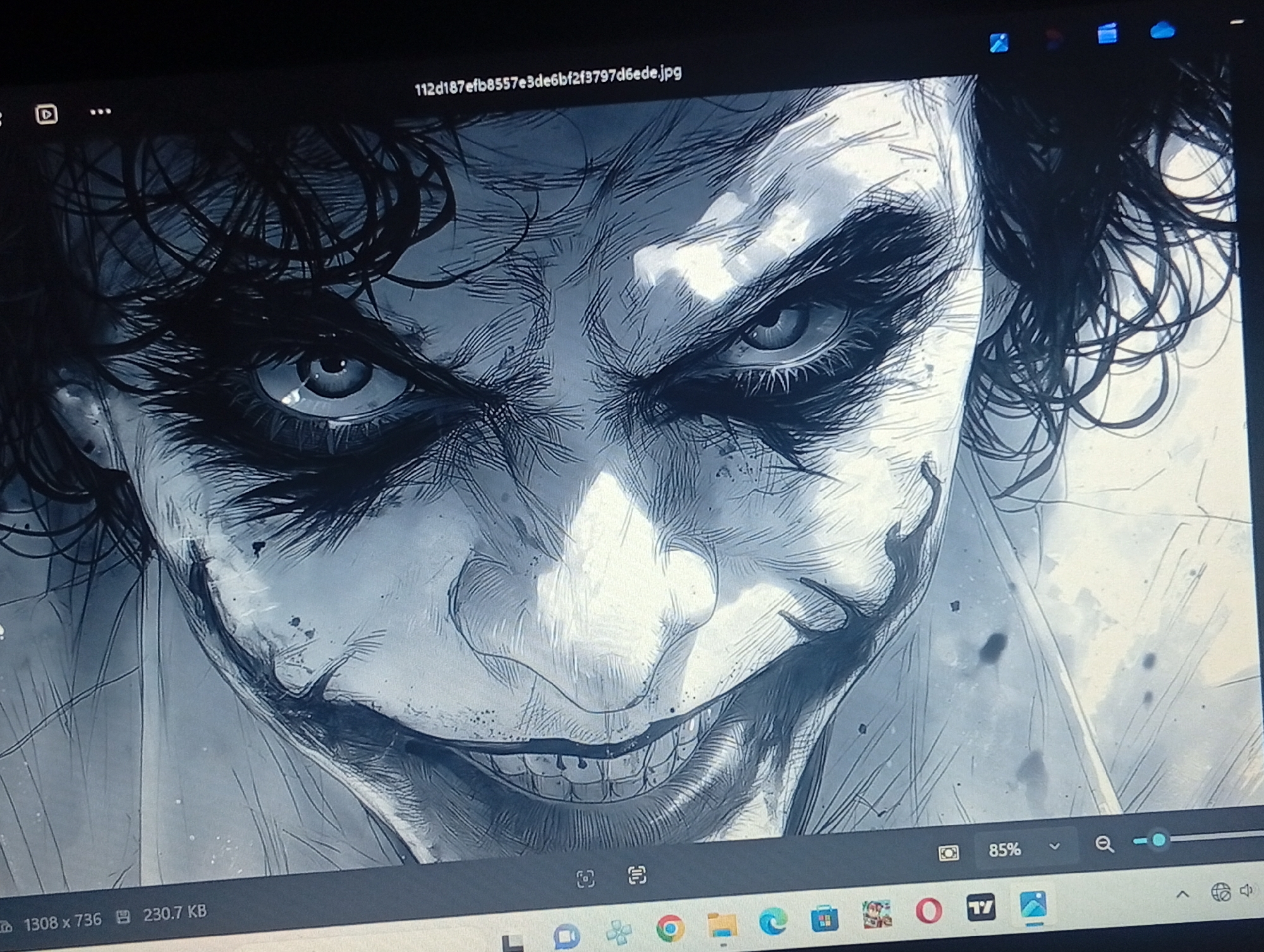The width and height of the screenshot is (1264, 952).
Task: Click the fit-to-window zoom icon
Action: tap(949, 853)
